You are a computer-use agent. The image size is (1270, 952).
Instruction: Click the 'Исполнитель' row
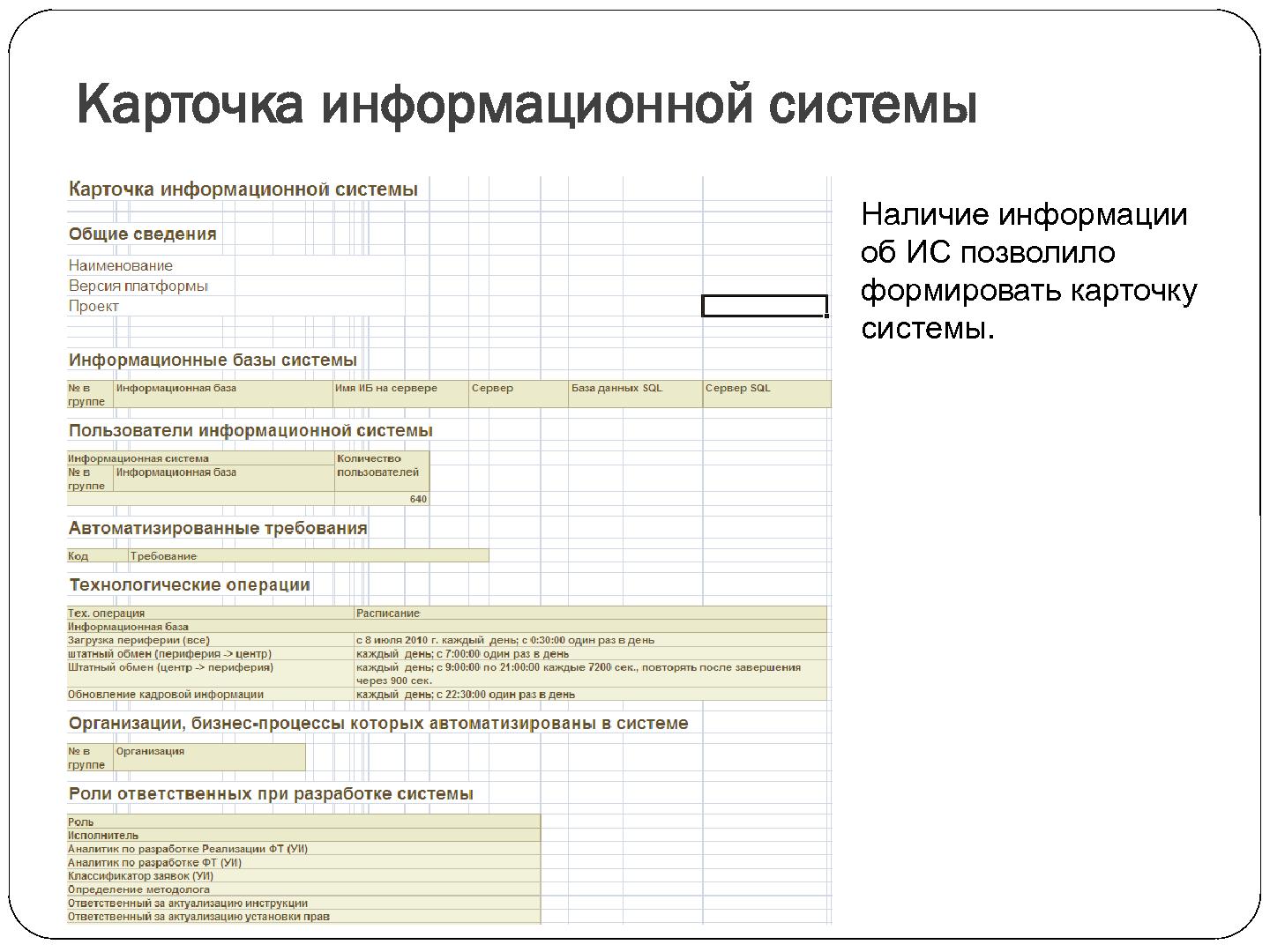coord(303,835)
